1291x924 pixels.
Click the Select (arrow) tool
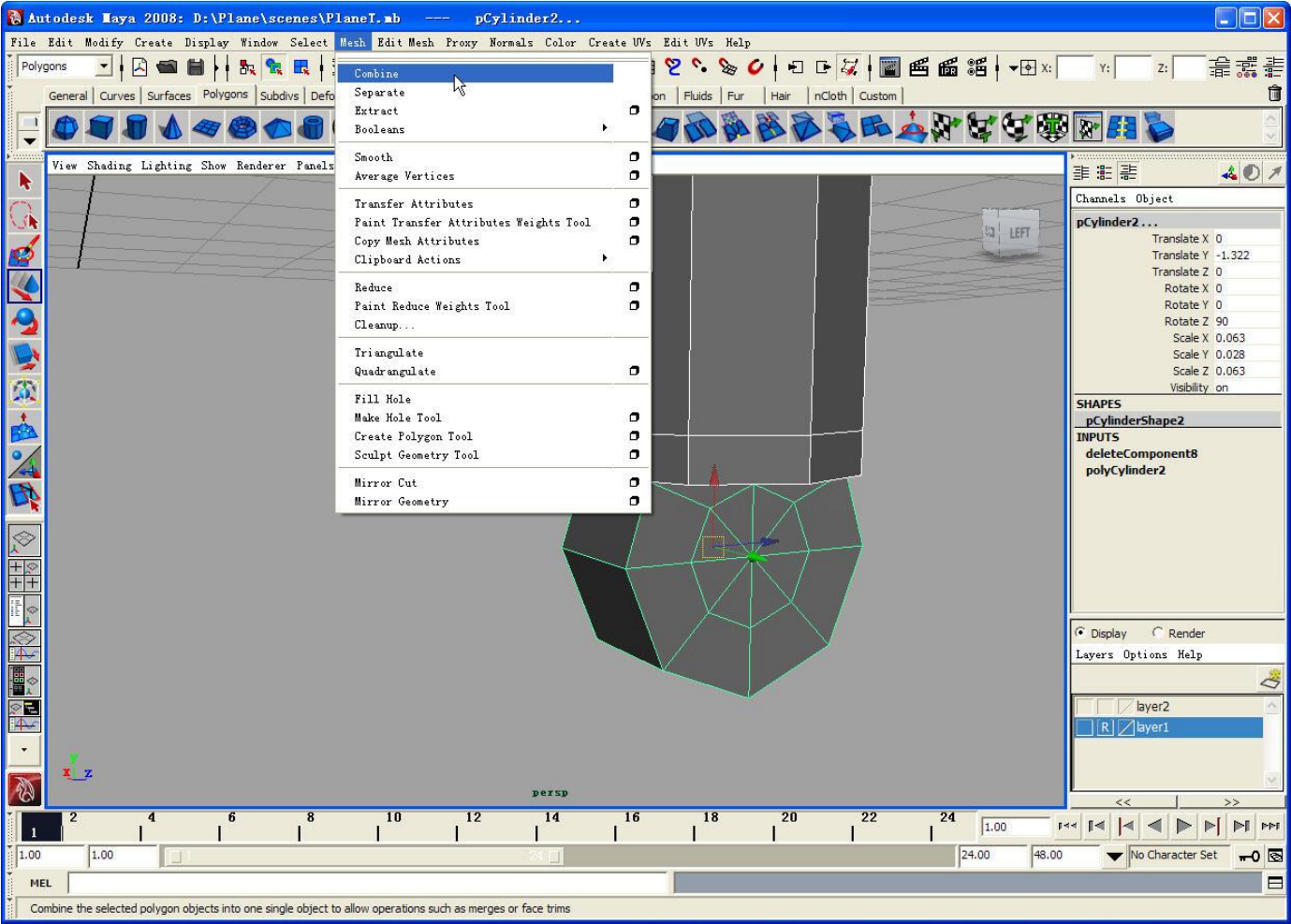[x=24, y=182]
